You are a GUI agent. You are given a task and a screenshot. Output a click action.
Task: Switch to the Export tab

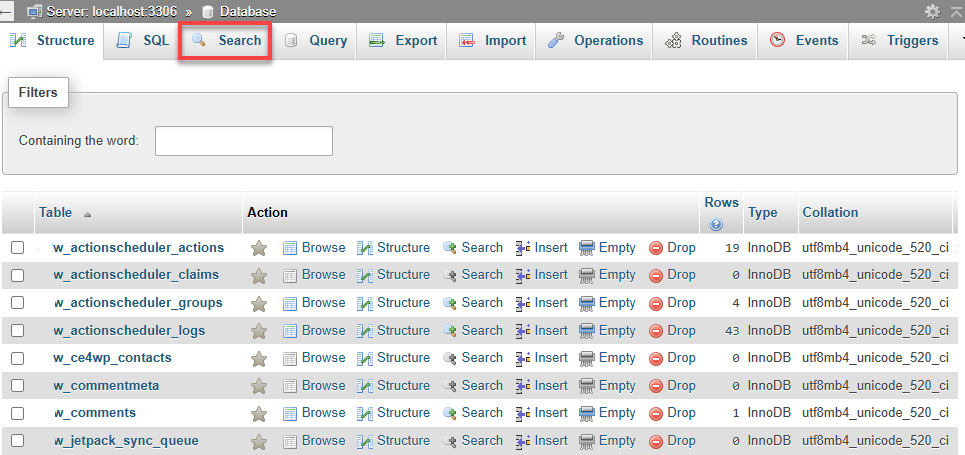click(403, 41)
